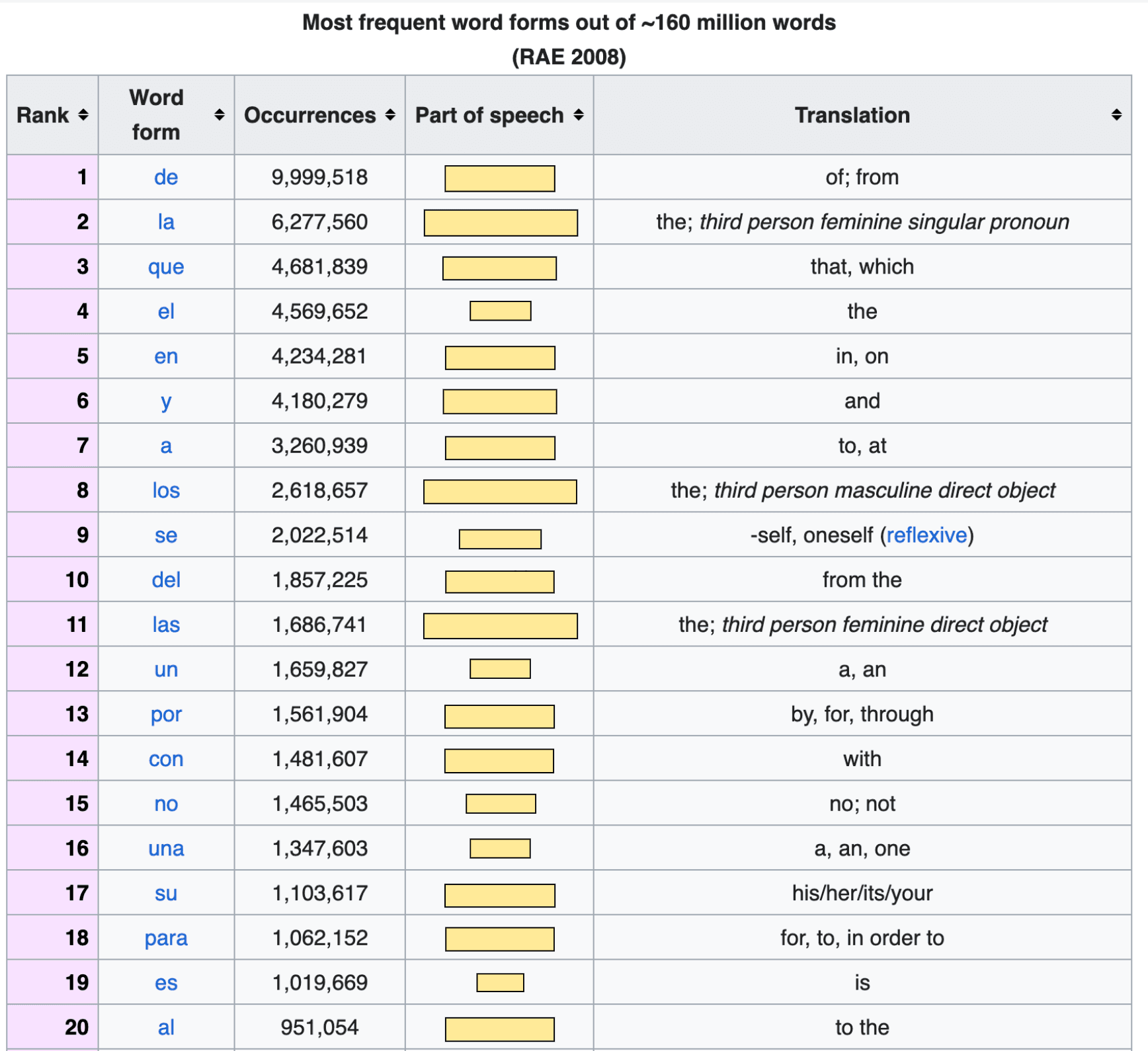Follow the 'reflexive' link in translation
The height and width of the screenshot is (1051, 1148).
(x=926, y=535)
